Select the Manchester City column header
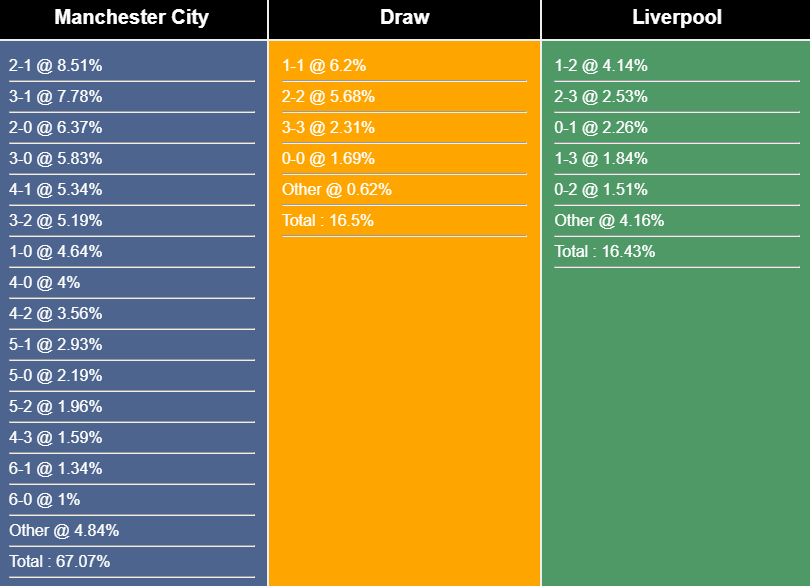This screenshot has width=810, height=586. click(132, 18)
